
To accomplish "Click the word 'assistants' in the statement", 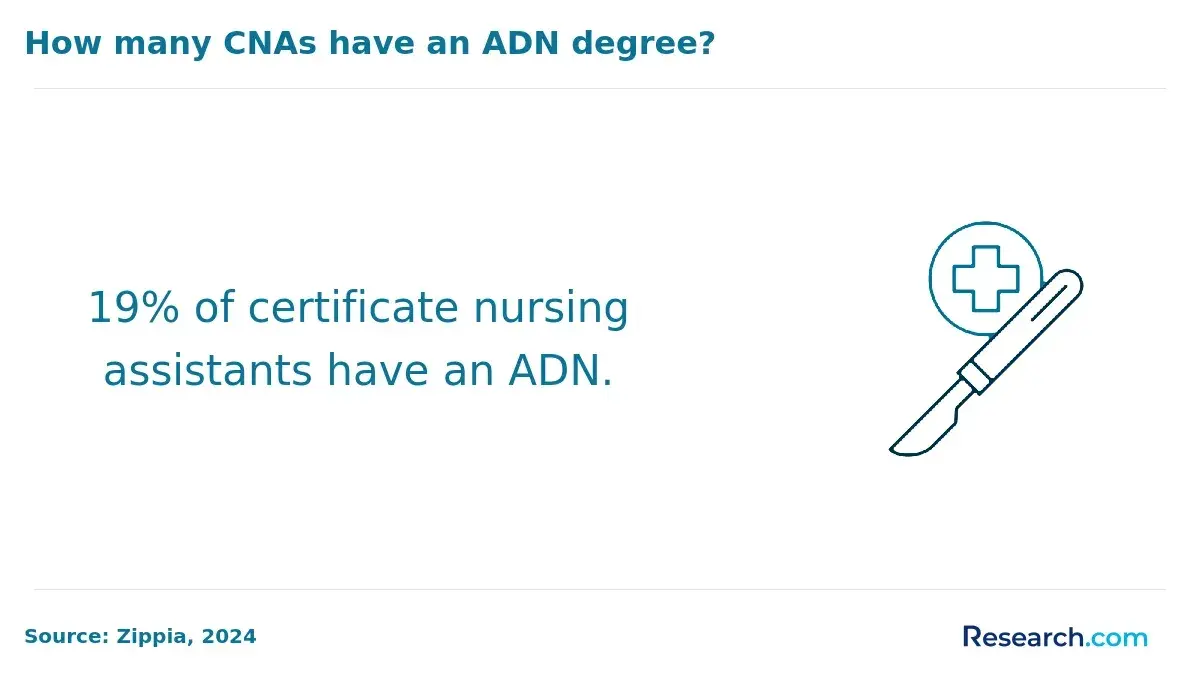I will pyautogui.click(x=208, y=372).
